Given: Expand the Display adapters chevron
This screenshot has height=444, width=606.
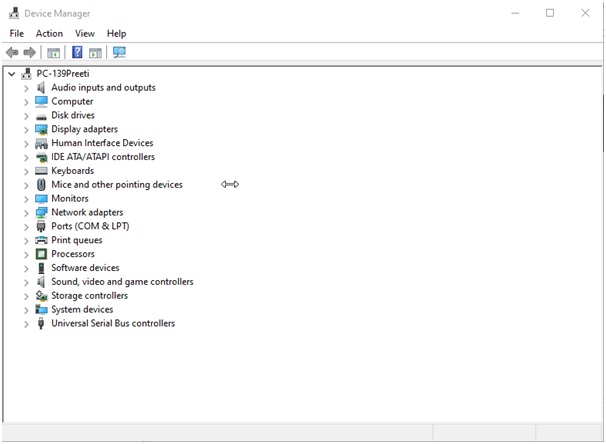Looking at the screenshot, I should tap(26, 130).
